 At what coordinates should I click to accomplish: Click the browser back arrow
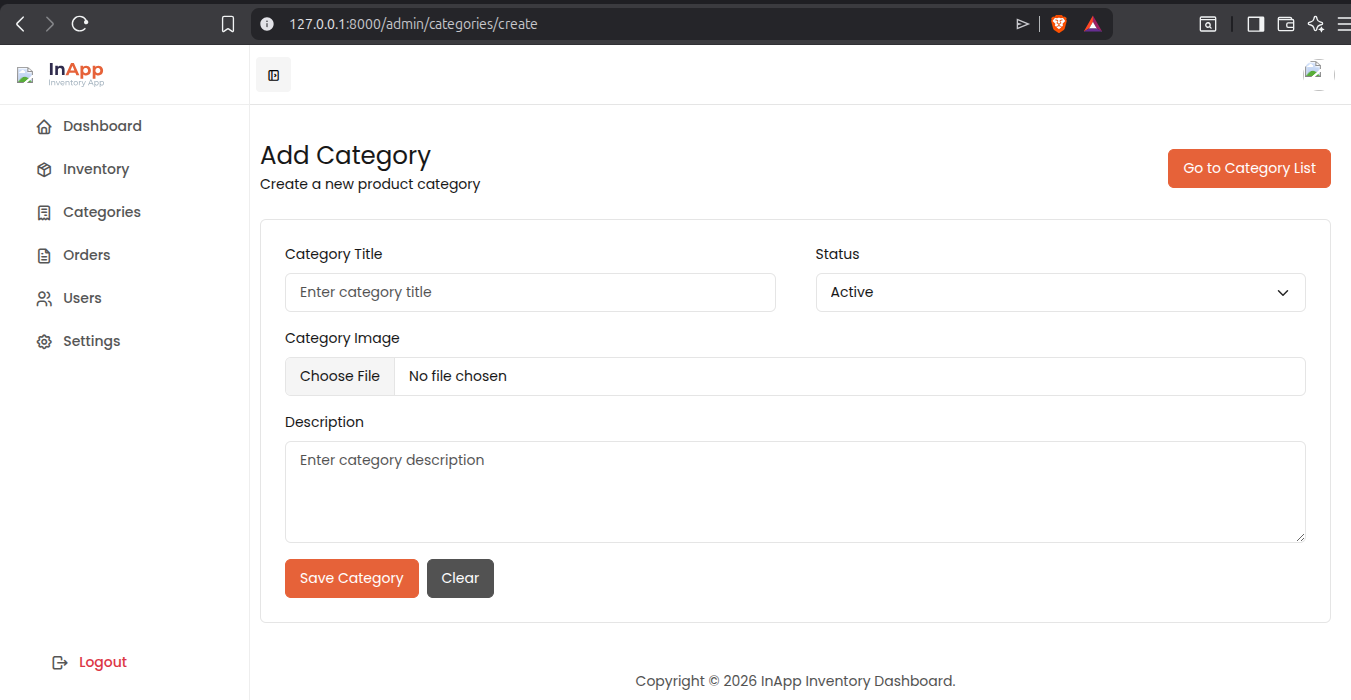click(20, 23)
